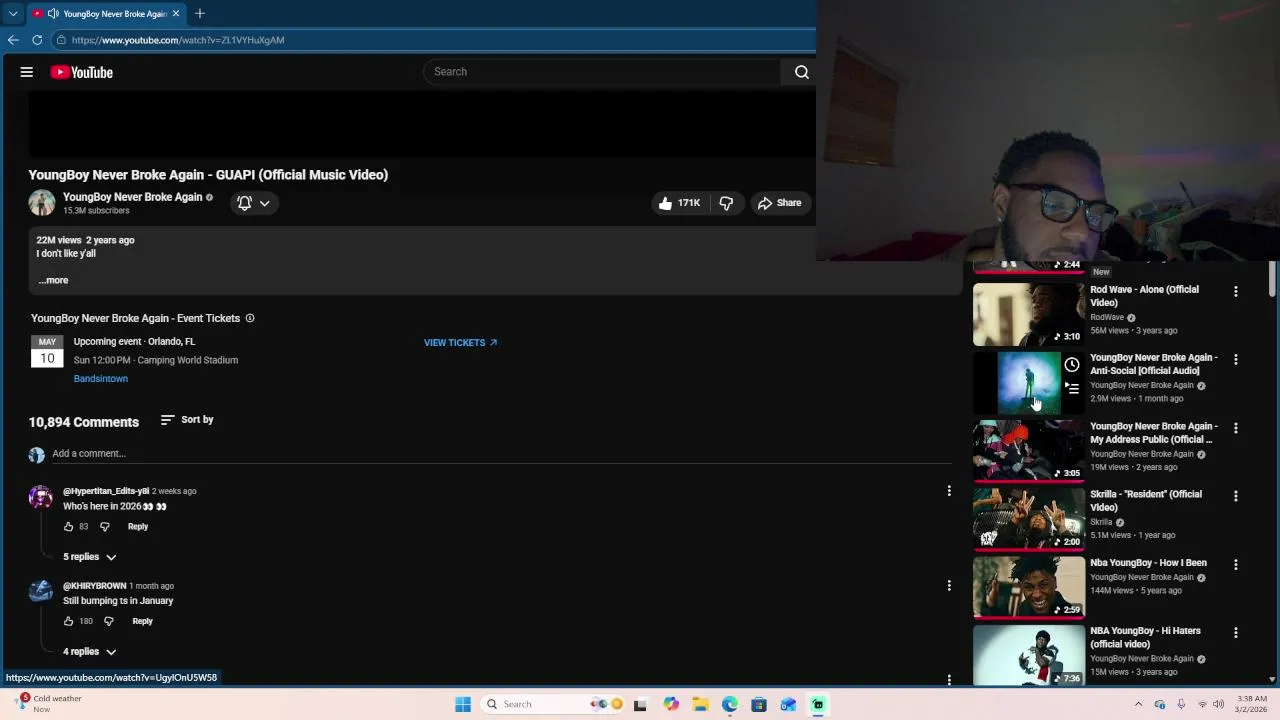Image resolution: width=1280 pixels, height=720 pixels.
Task: Expand 4 replies under KHIRYBROWN comment
Action: 90,652
